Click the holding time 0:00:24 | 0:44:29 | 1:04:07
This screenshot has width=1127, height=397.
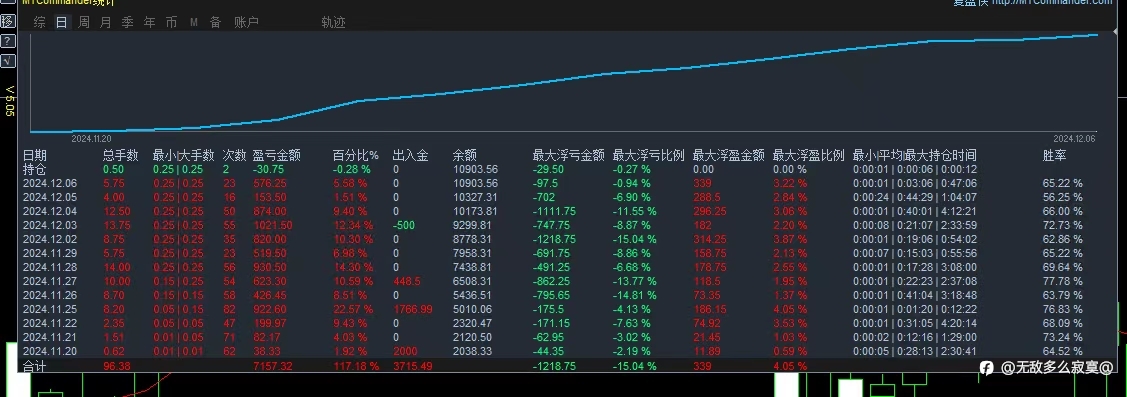click(915, 197)
